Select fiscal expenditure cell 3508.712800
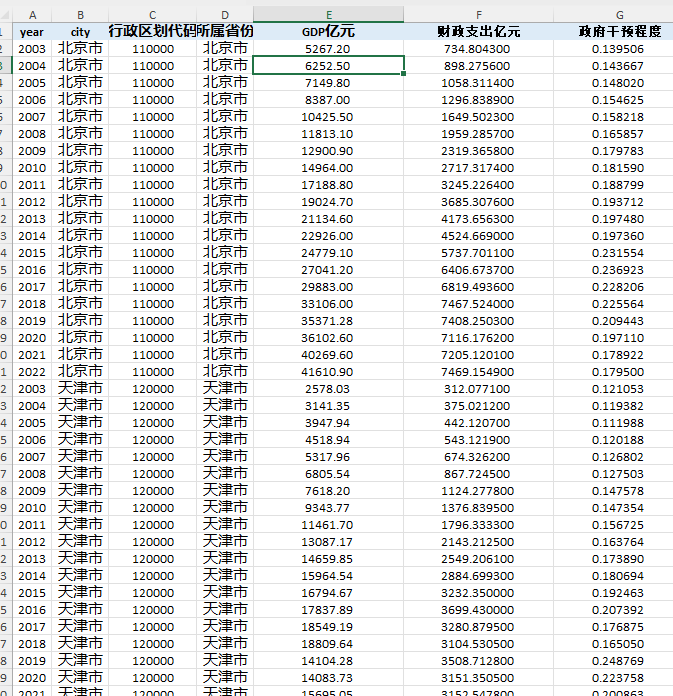Image resolution: width=673 pixels, height=696 pixels. 479,661
